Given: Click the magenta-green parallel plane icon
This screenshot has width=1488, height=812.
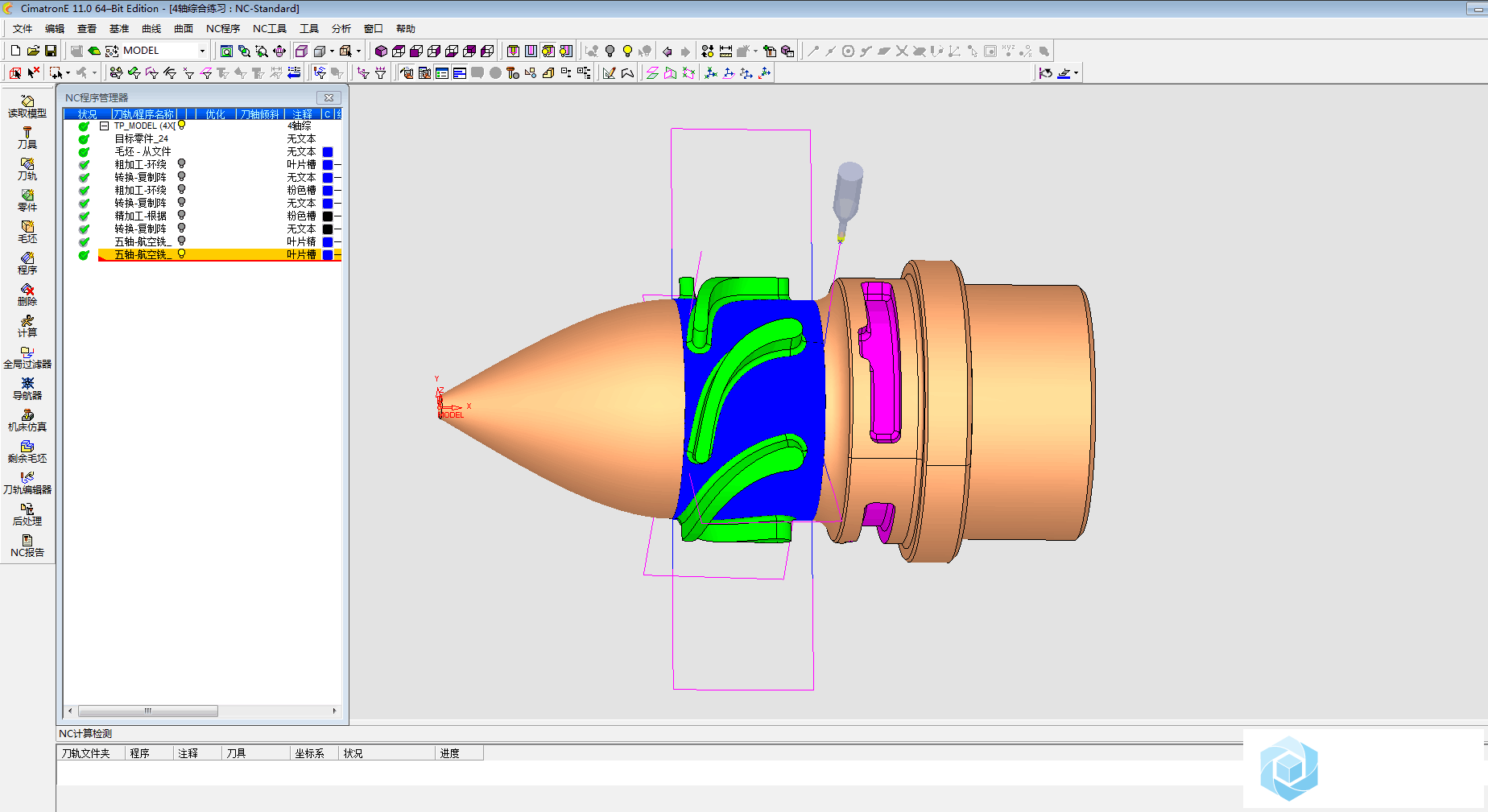Looking at the screenshot, I should (x=652, y=72).
